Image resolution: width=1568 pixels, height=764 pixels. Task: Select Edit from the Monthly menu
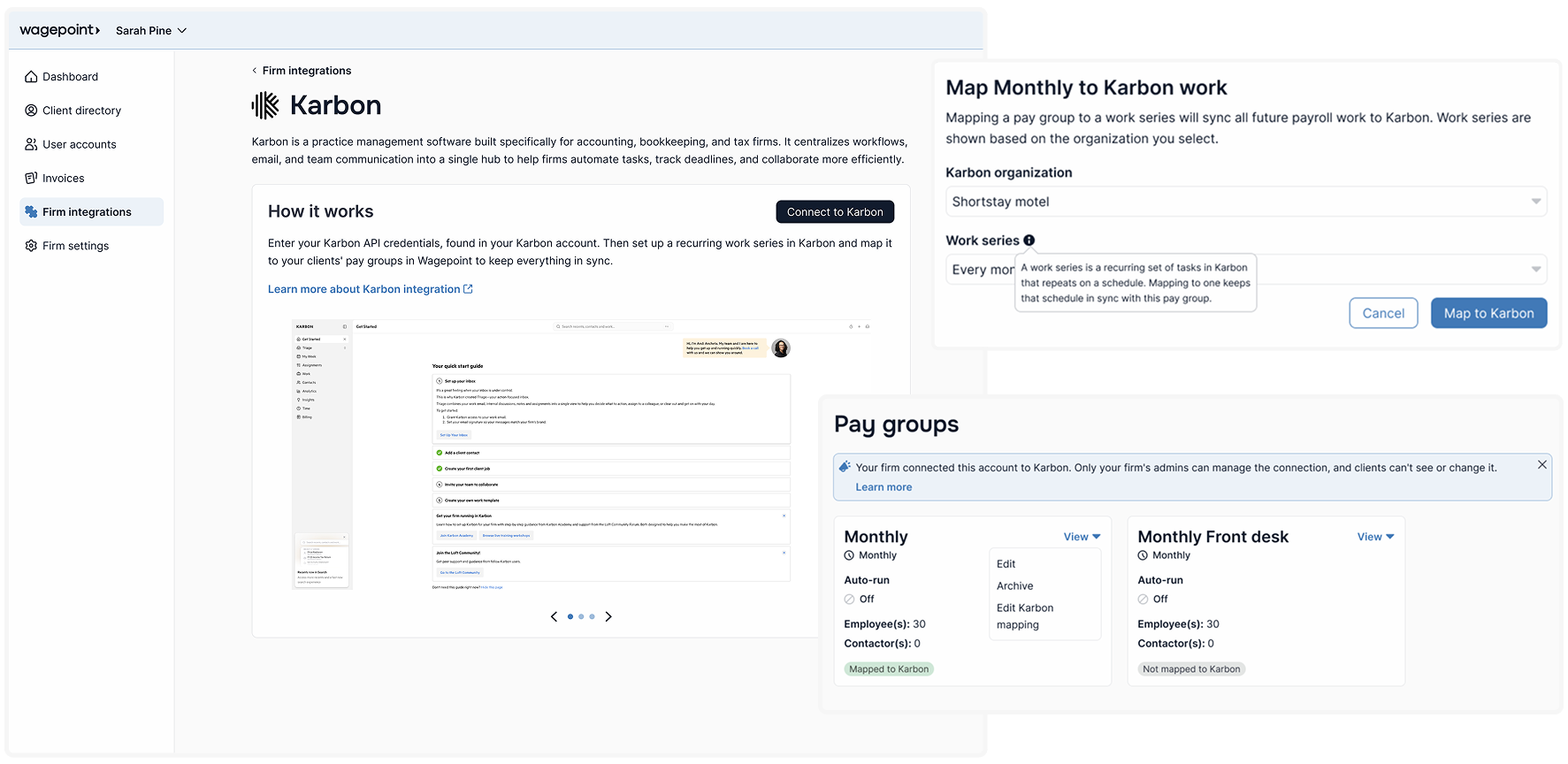(1006, 564)
